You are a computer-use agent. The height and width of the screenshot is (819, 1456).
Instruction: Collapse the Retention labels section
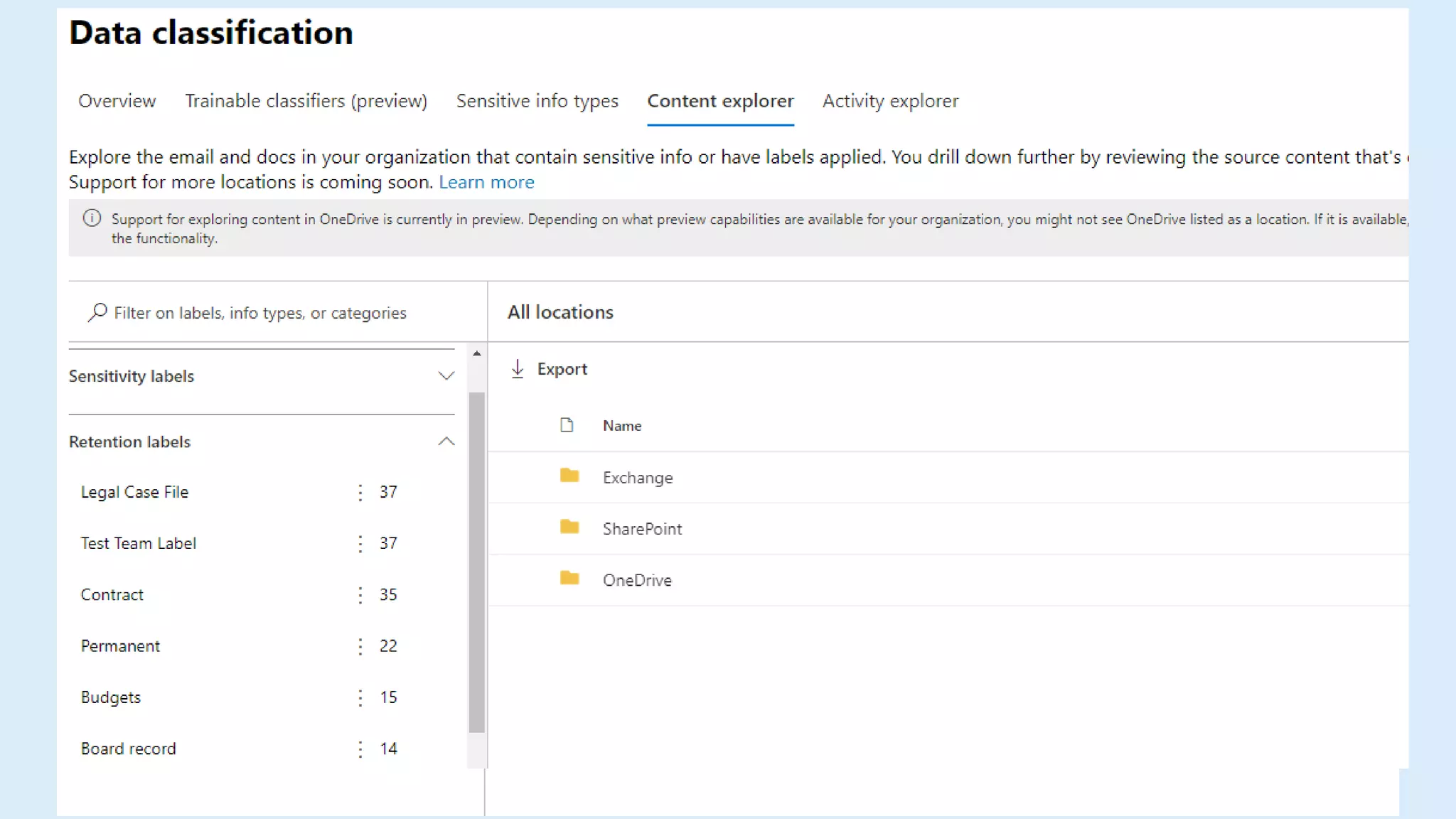pos(446,441)
